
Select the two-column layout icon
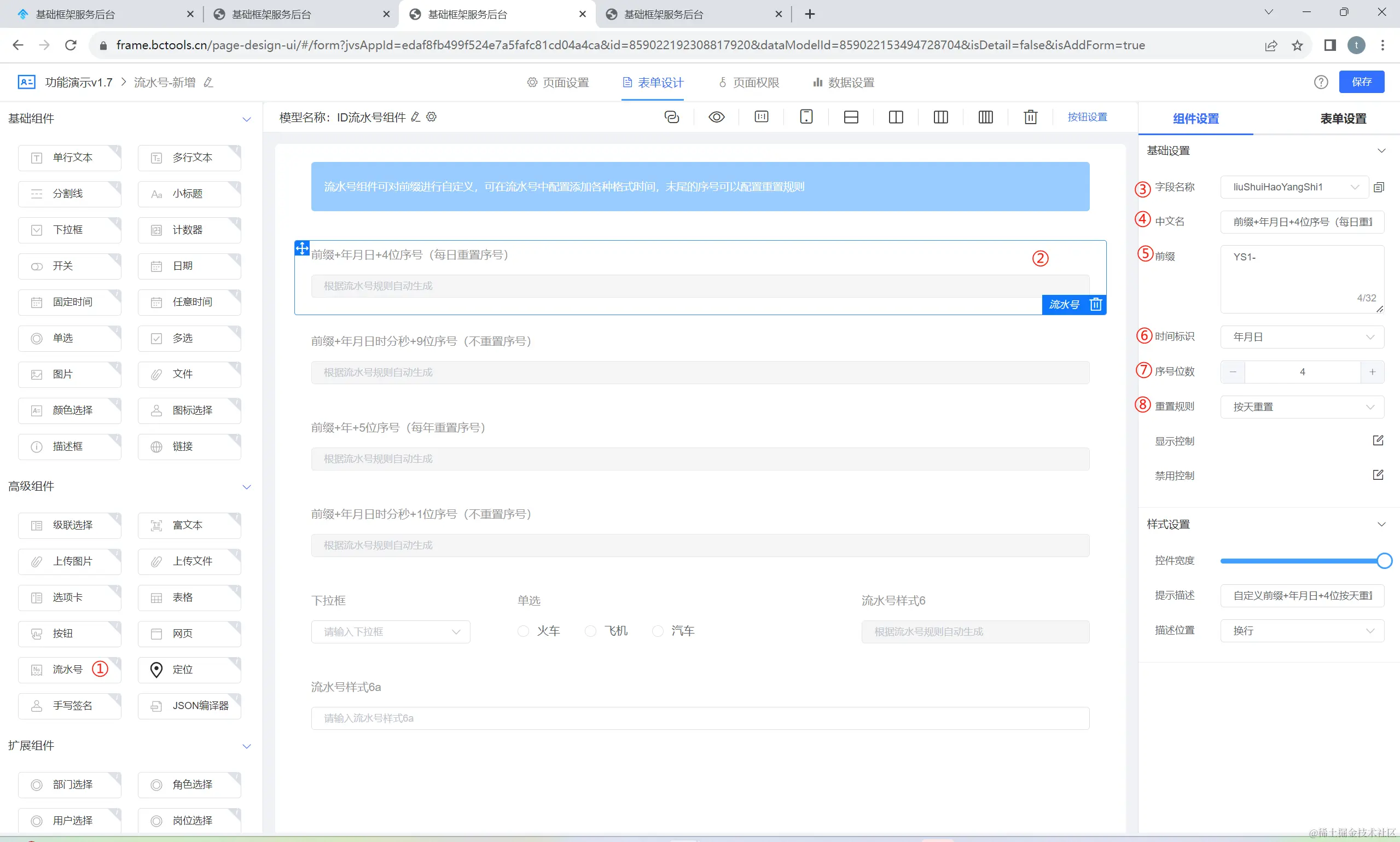point(896,117)
